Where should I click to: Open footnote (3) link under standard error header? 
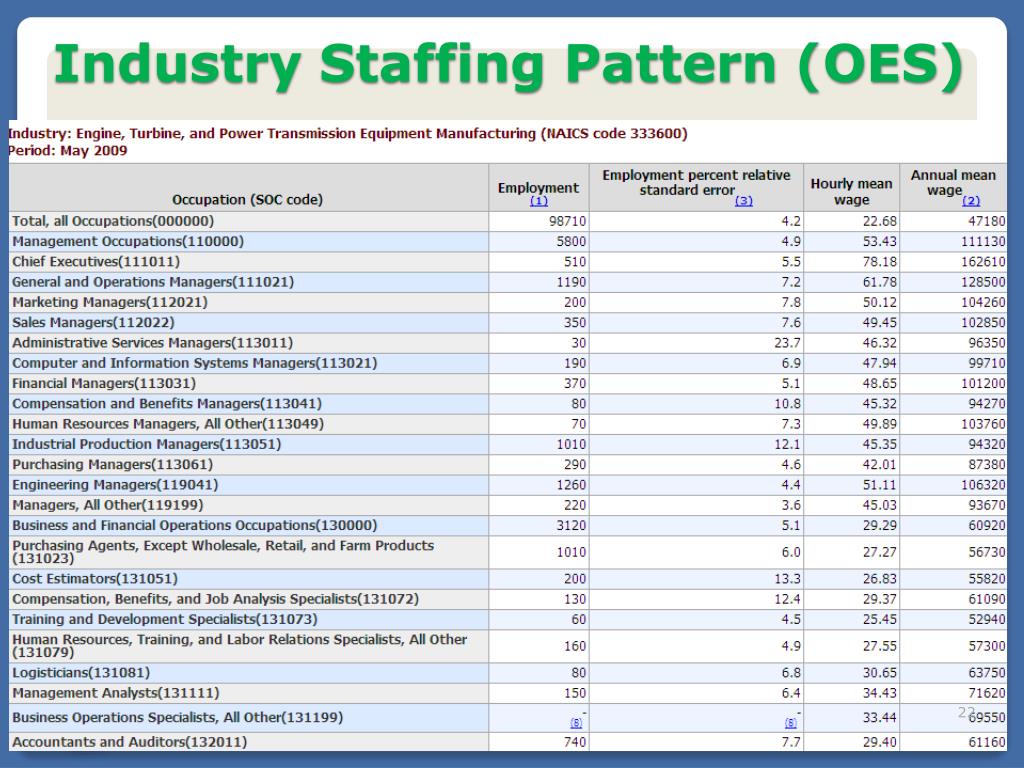coord(744,201)
